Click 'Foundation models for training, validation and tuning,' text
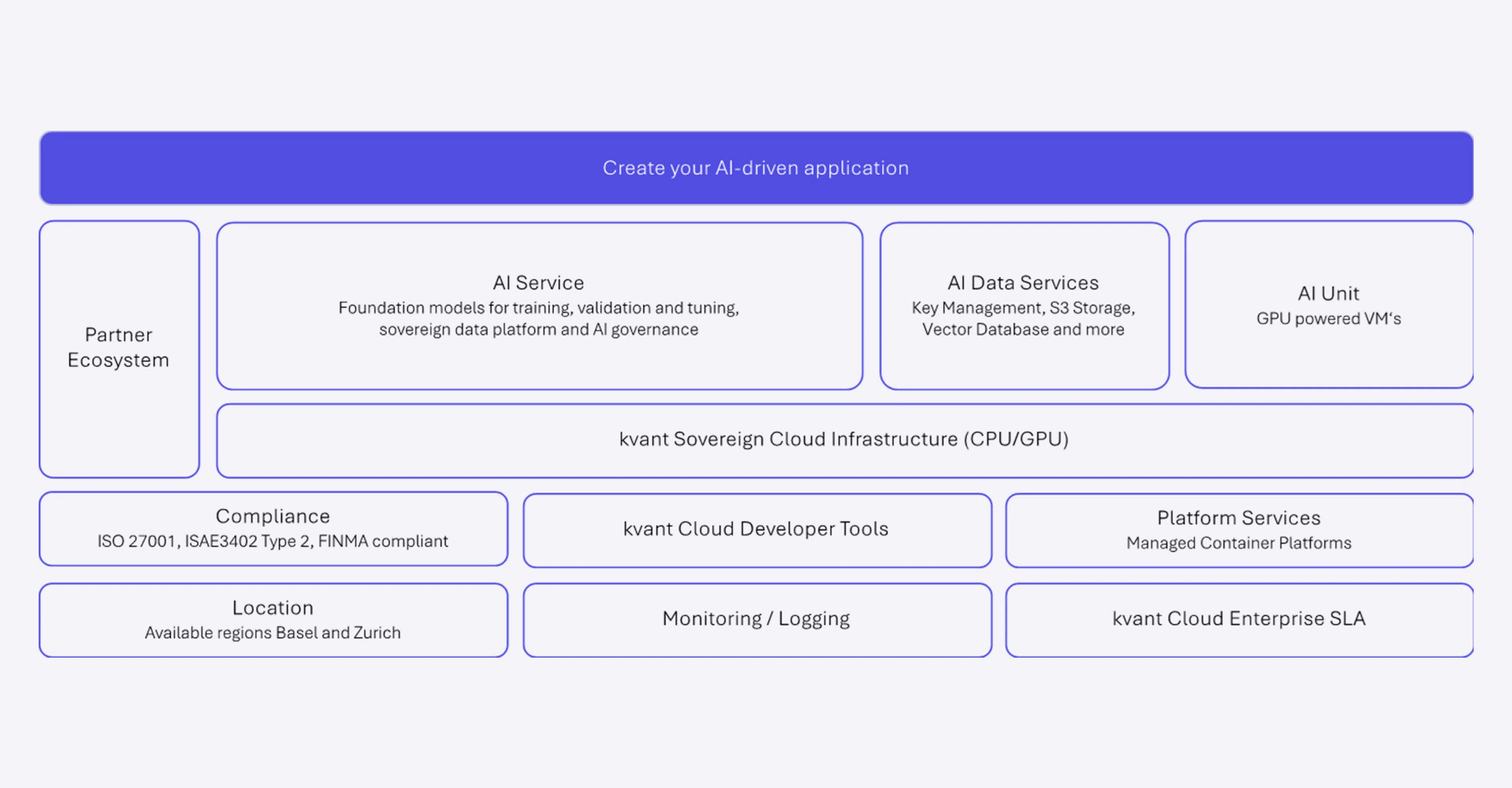This screenshot has height=788, width=1512. [x=538, y=308]
